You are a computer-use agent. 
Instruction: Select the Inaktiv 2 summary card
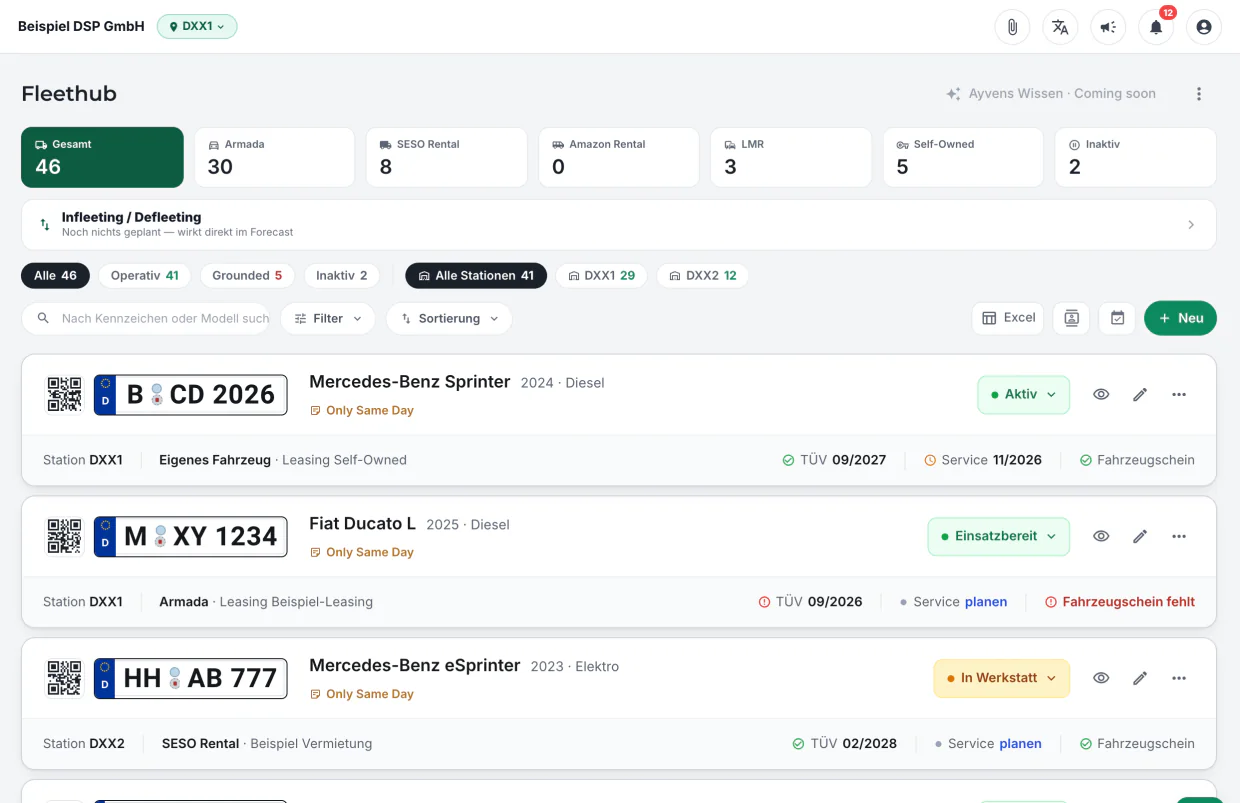click(1135, 157)
